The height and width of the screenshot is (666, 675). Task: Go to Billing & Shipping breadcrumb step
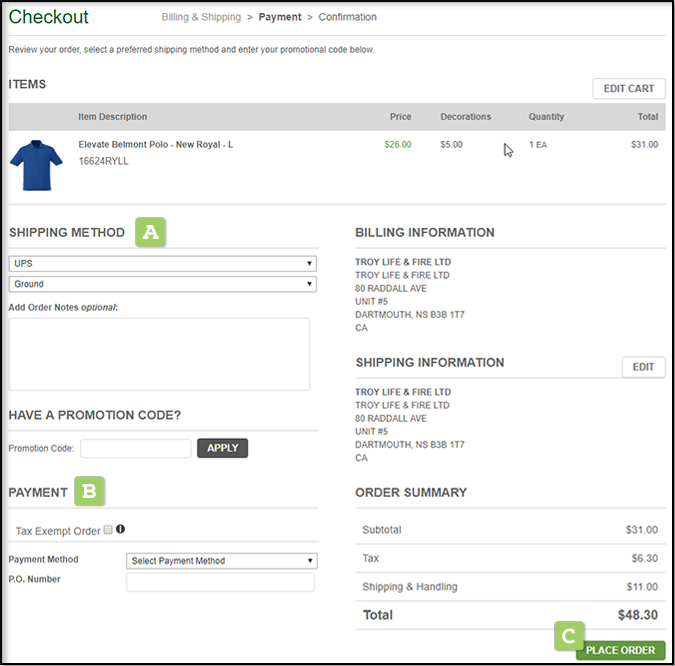[201, 17]
